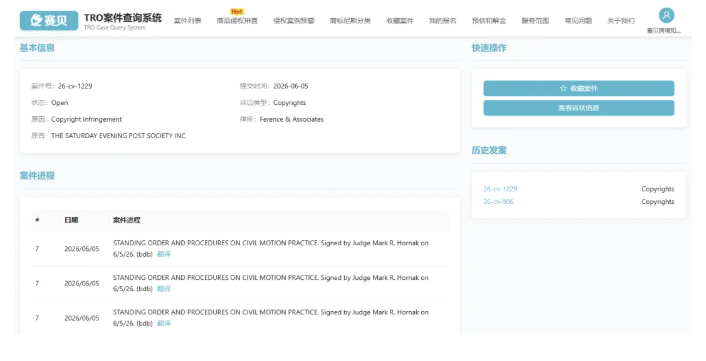The height and width of the screenshot is (361, 706).
Task: Click TRO案件查询系统 title text
Action: point(123,18)
